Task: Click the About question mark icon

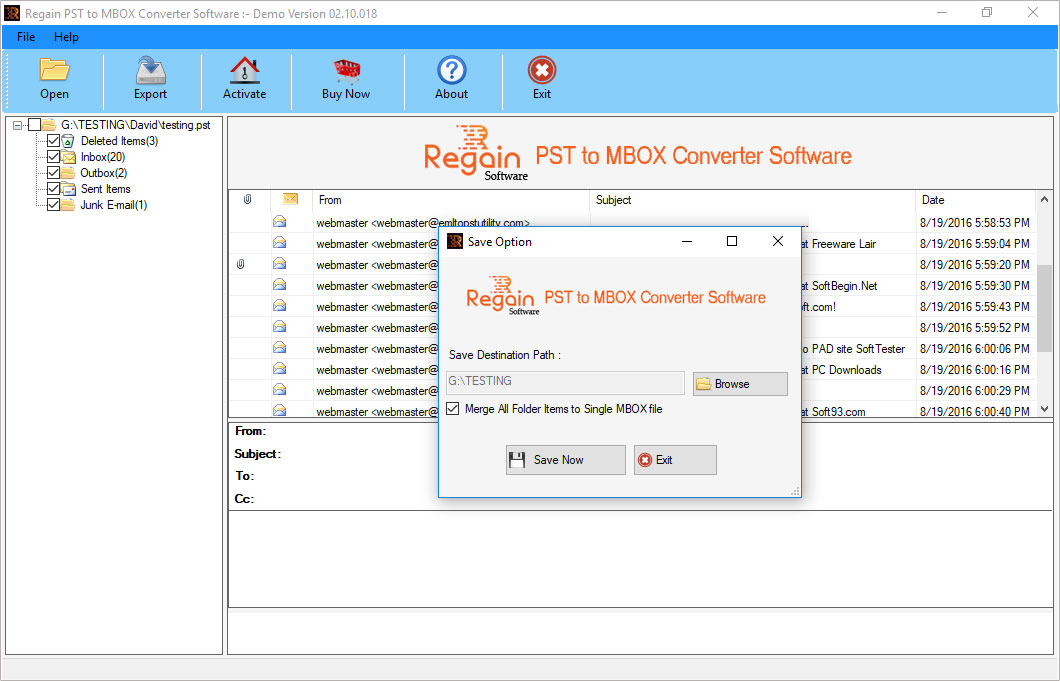Action: pyautogui.click(x=452, y=70)
